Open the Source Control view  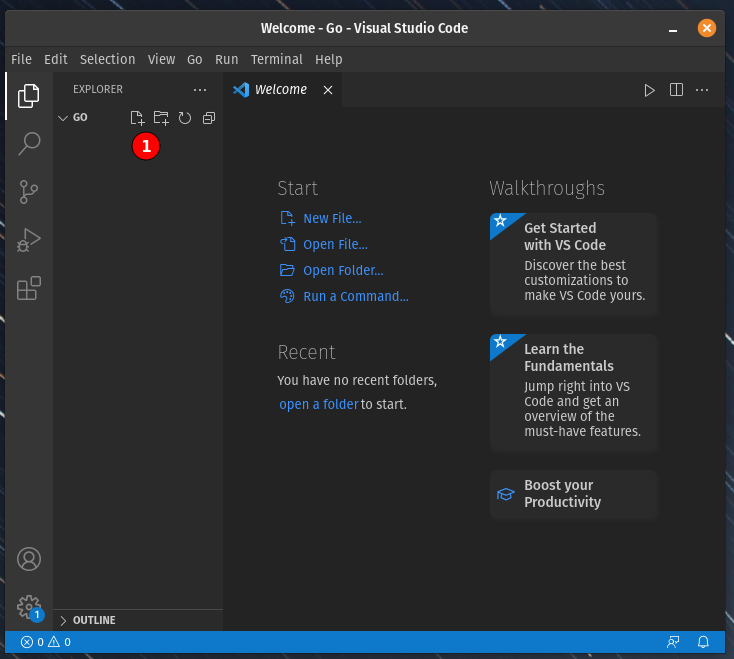[29, 192]
